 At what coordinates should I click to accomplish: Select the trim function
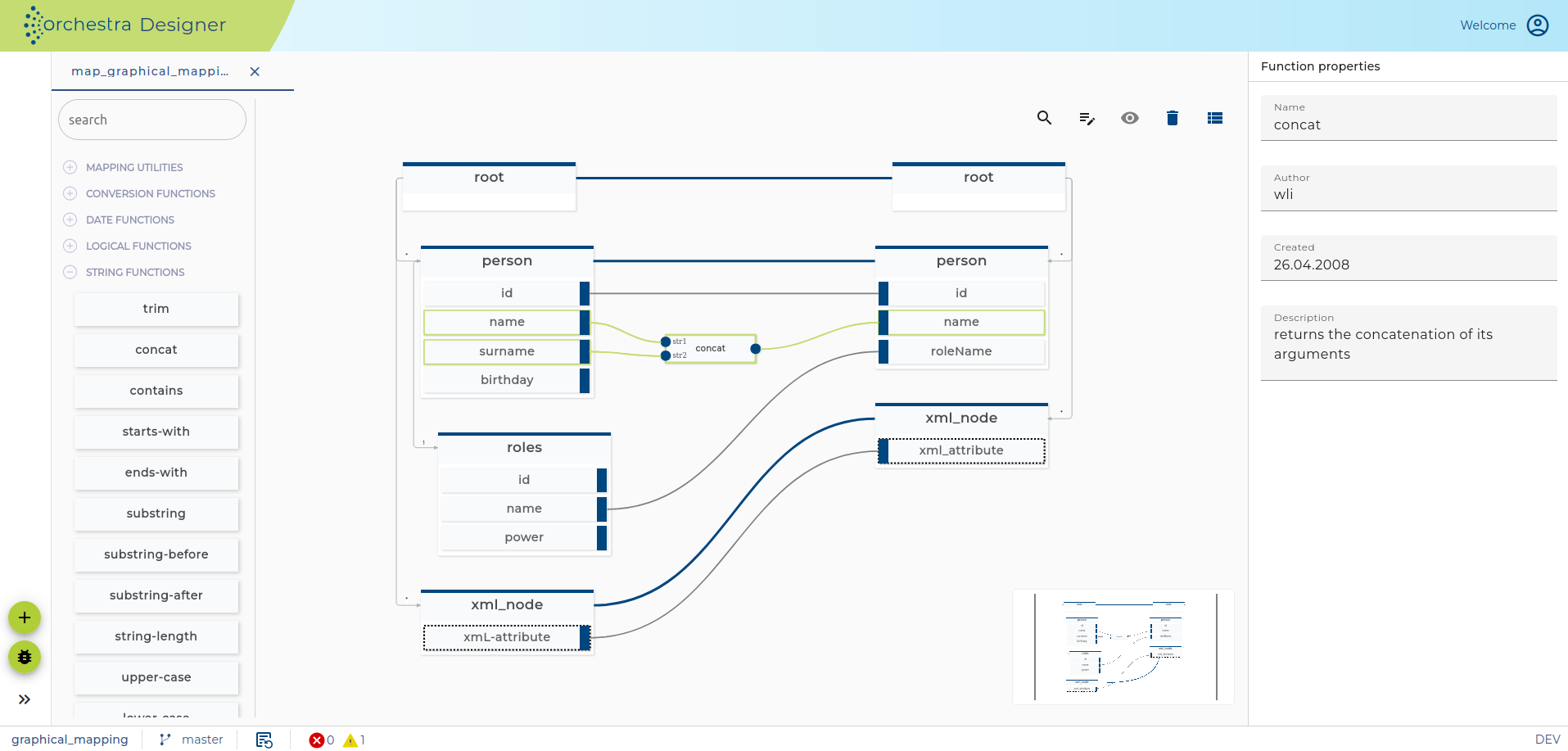(156, 309)
